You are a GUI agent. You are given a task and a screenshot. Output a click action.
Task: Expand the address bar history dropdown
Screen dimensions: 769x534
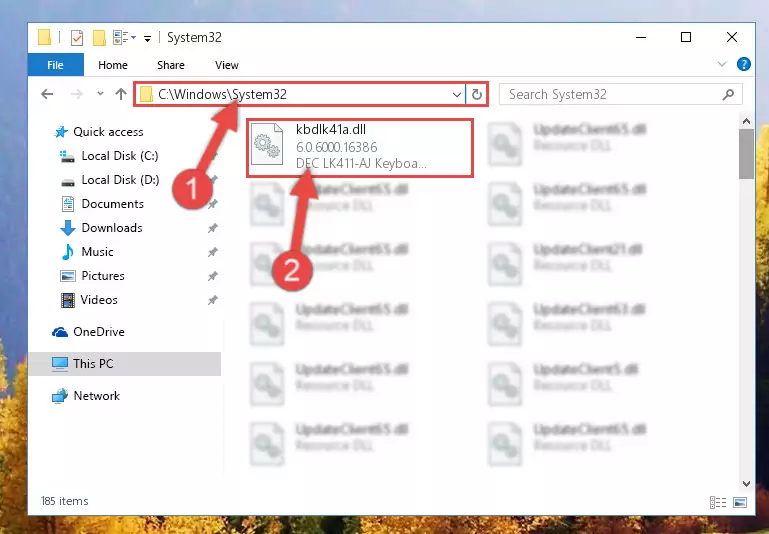tap(457, 94)
